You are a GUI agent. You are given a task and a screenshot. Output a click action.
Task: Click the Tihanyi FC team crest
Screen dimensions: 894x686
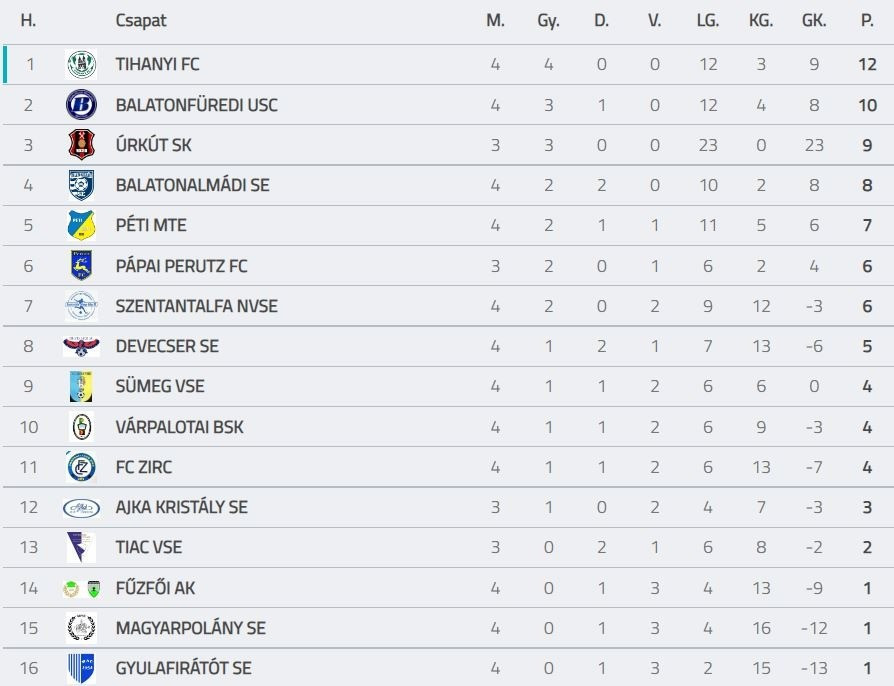point(81,65)
